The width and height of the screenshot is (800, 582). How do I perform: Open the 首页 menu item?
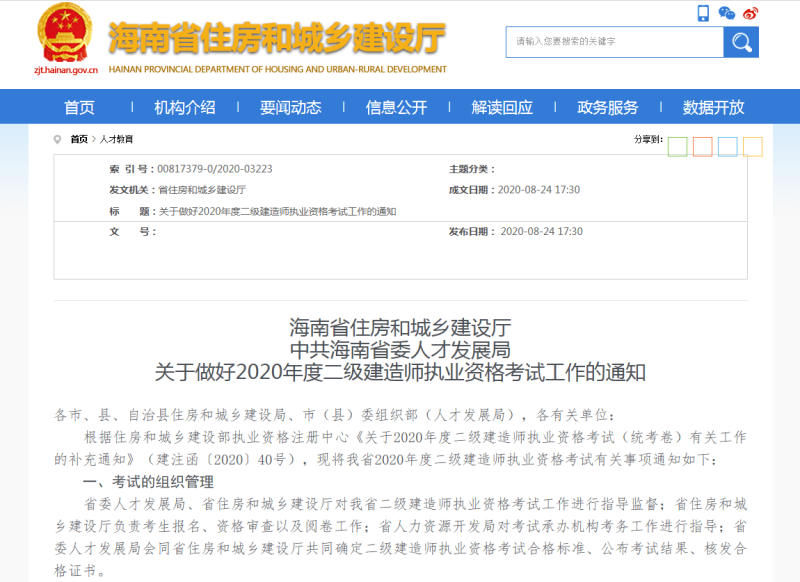click(x=79, y=107)
